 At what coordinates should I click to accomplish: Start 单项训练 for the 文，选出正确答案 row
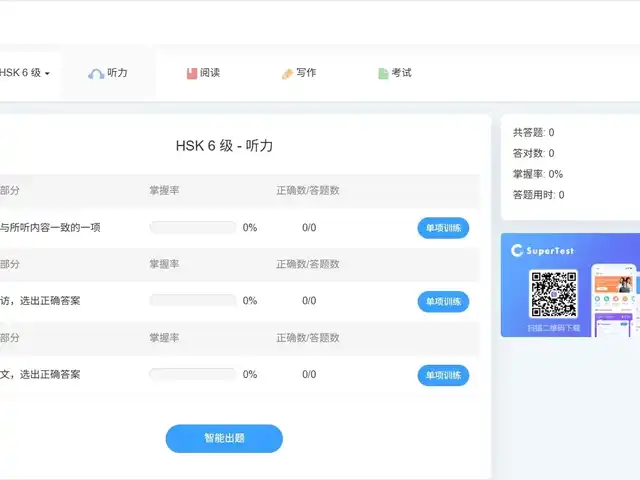click(442, 375)
